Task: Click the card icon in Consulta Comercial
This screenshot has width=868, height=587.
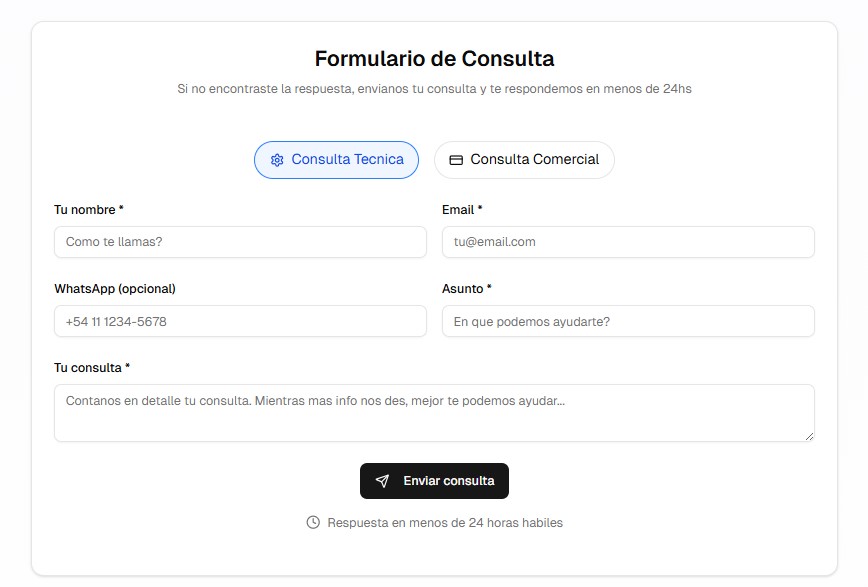Action: (456, 160)
